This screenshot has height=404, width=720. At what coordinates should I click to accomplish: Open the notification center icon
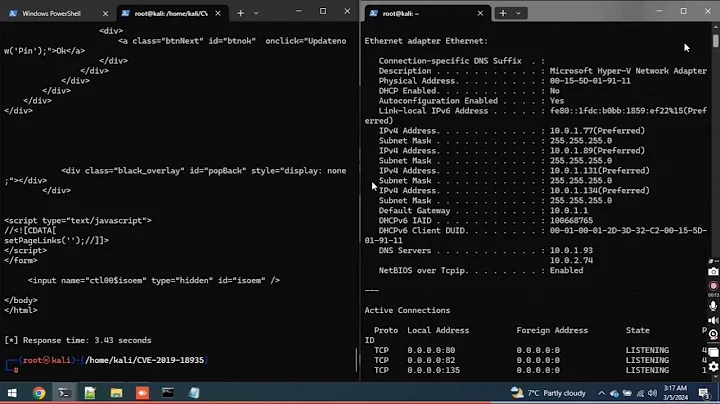point(703,393)
